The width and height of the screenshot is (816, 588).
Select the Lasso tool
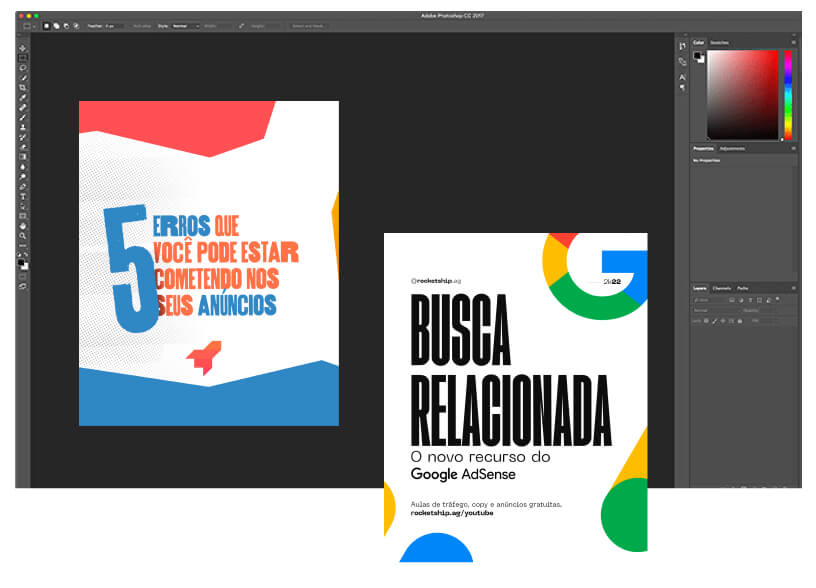(22, 68)
